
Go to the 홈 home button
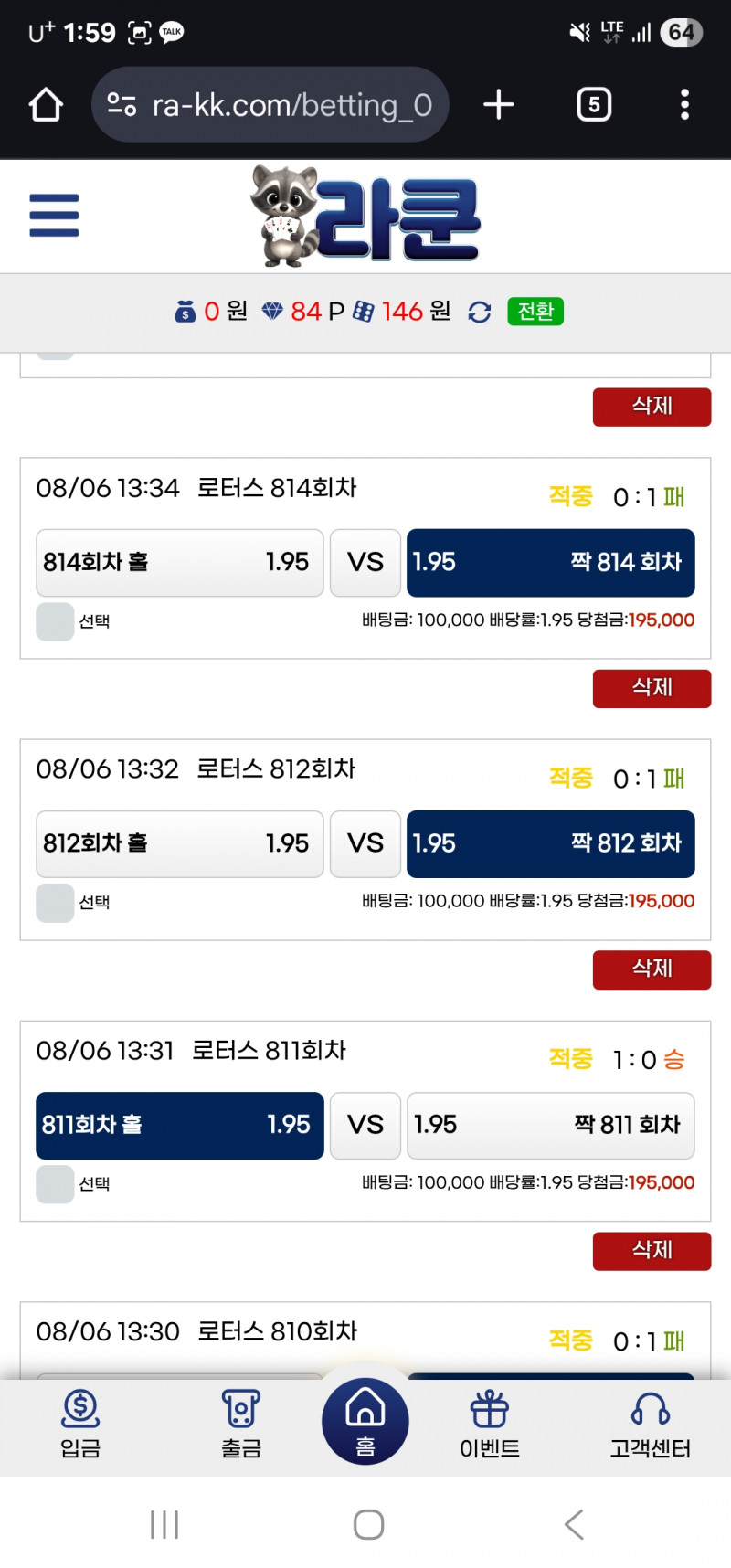[x=365, y=1421]
